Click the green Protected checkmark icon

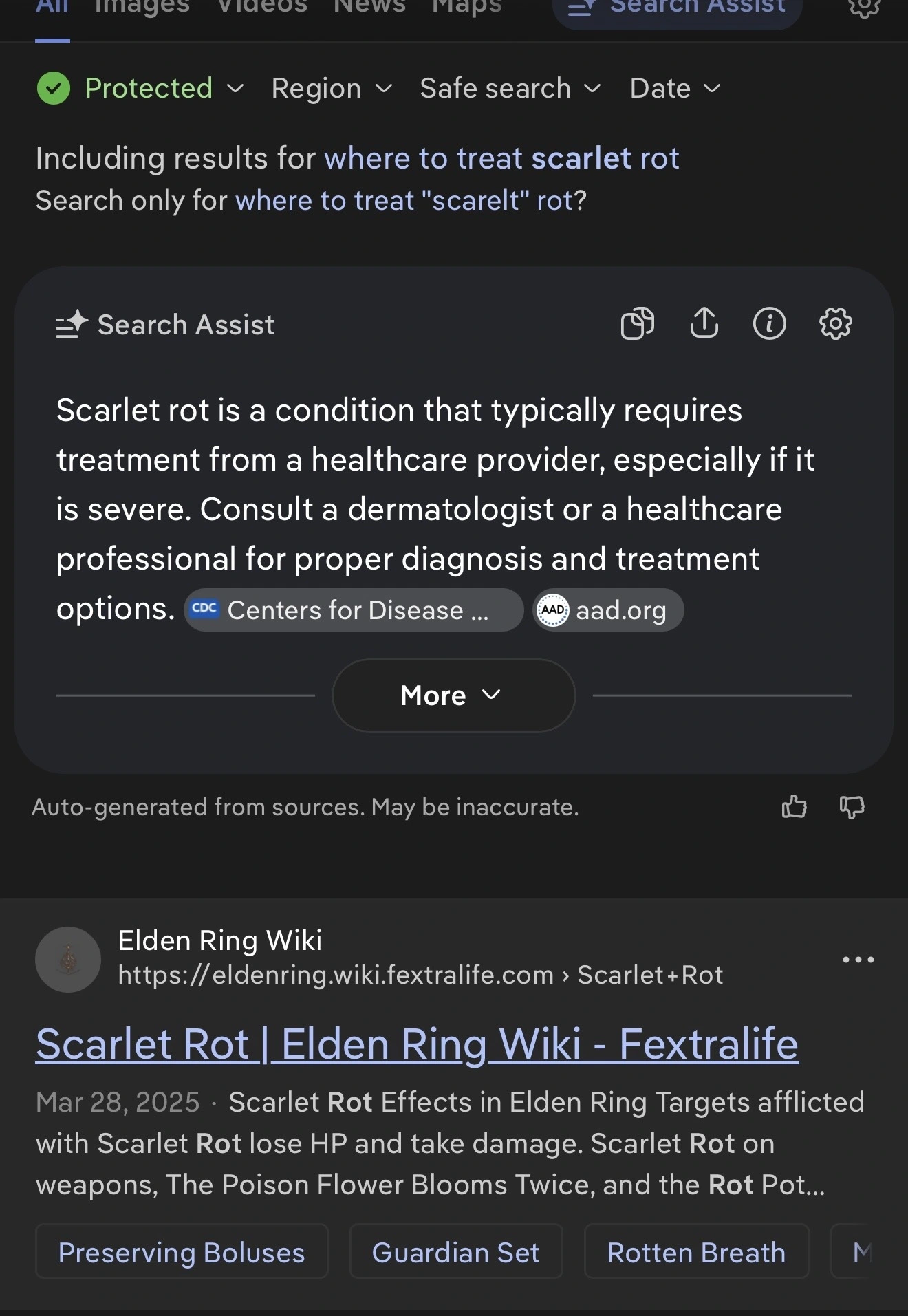point(54,88)
